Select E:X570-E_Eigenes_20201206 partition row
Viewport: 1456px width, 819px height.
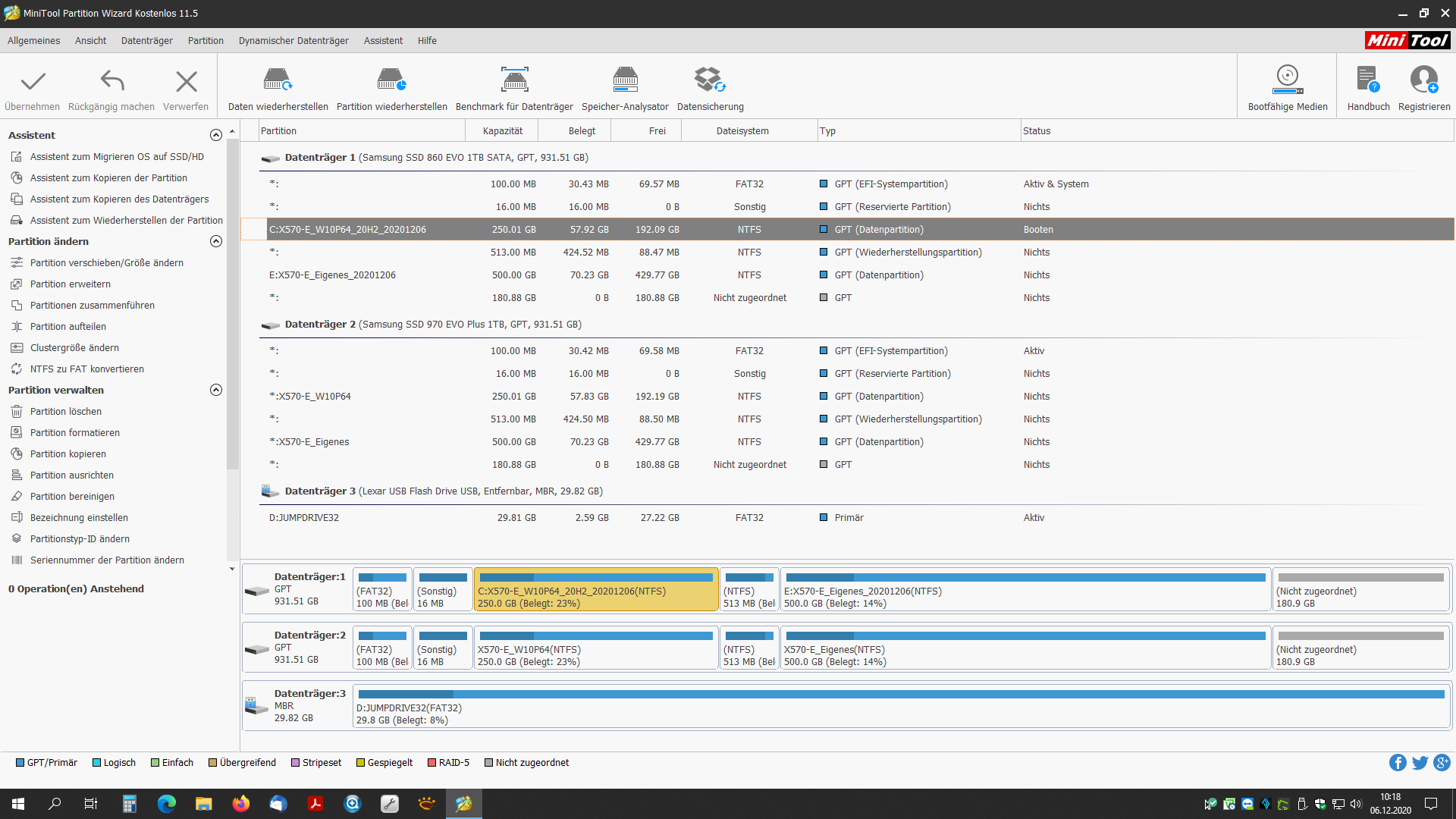tap(332, 275)
